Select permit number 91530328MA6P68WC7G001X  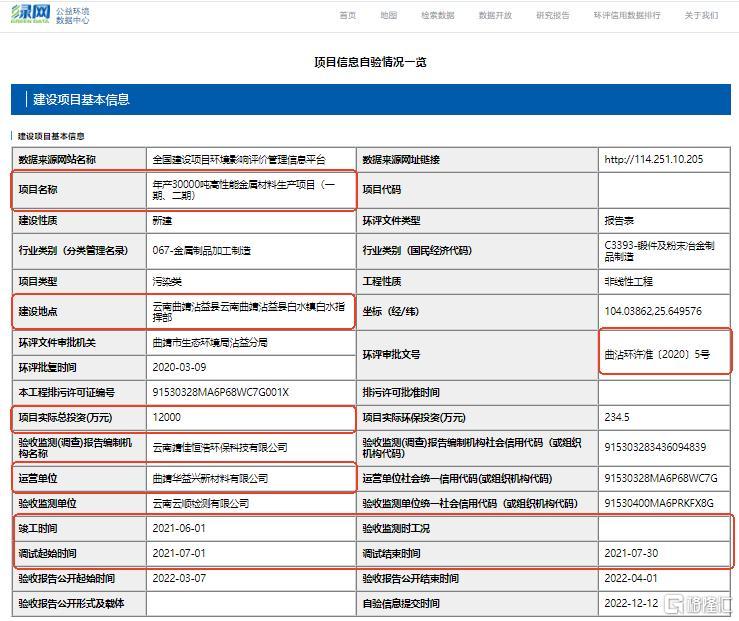[221, 392]
